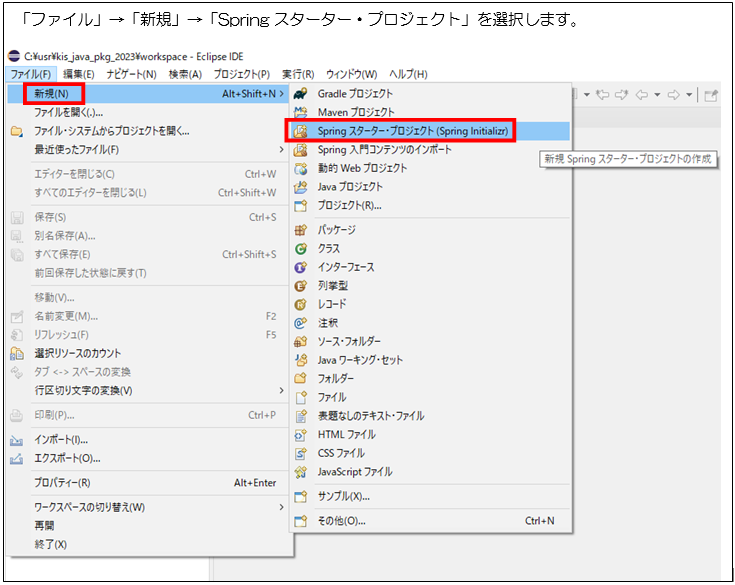Open the ウィンドウ(W) menu in menu bar
This screenshot has width=735, height=585.
click(x=351, y=74)
